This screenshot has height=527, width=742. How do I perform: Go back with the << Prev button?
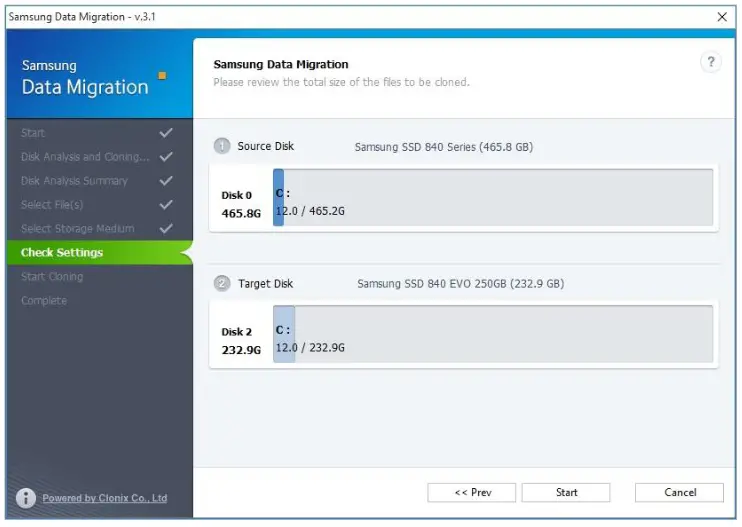point(471,492)
